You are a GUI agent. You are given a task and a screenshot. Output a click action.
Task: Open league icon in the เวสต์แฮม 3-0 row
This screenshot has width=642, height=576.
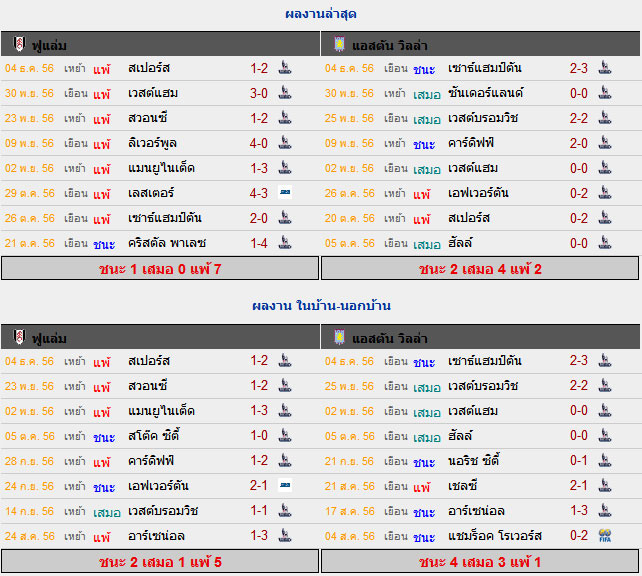pyautogui.click(x=285, y=93)
